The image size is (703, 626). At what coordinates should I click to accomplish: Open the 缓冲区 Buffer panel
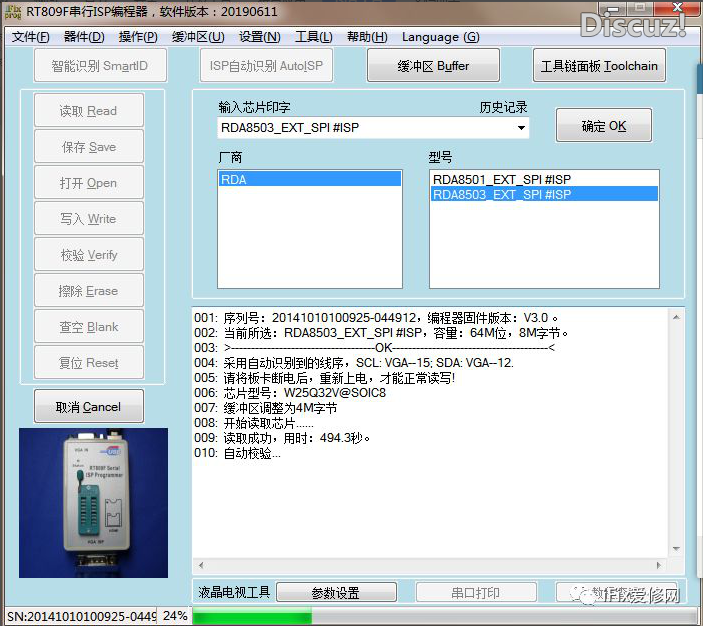433,66
